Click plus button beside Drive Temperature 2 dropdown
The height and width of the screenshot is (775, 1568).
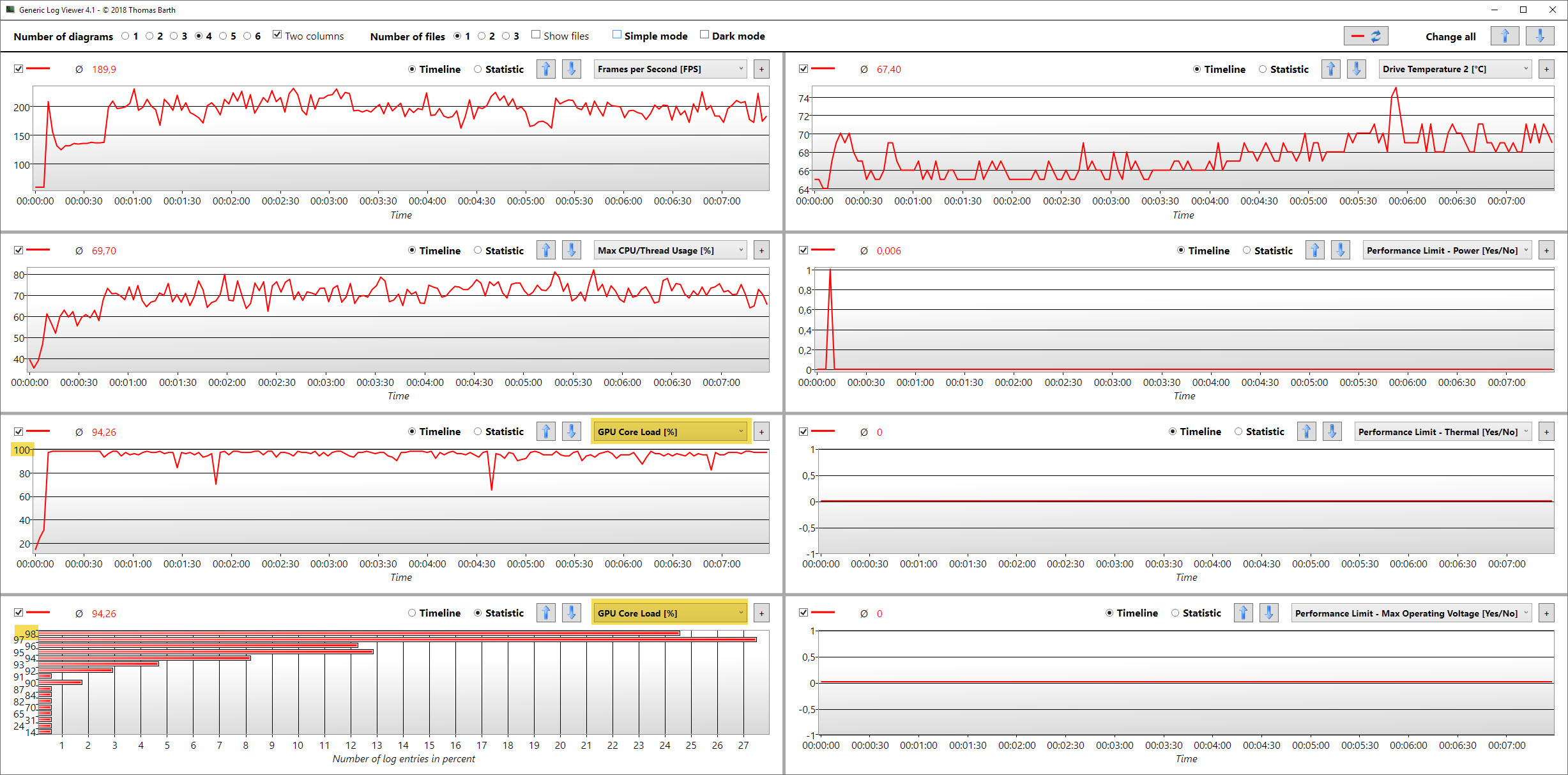[x=1546, y=69]
